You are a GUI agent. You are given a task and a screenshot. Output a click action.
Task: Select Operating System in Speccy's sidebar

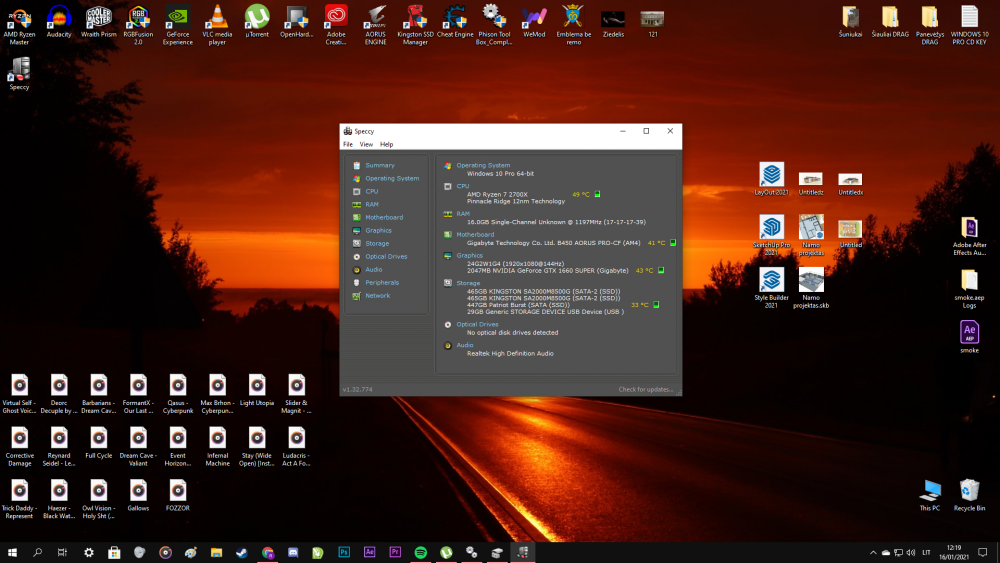click(x=392, y=179)
